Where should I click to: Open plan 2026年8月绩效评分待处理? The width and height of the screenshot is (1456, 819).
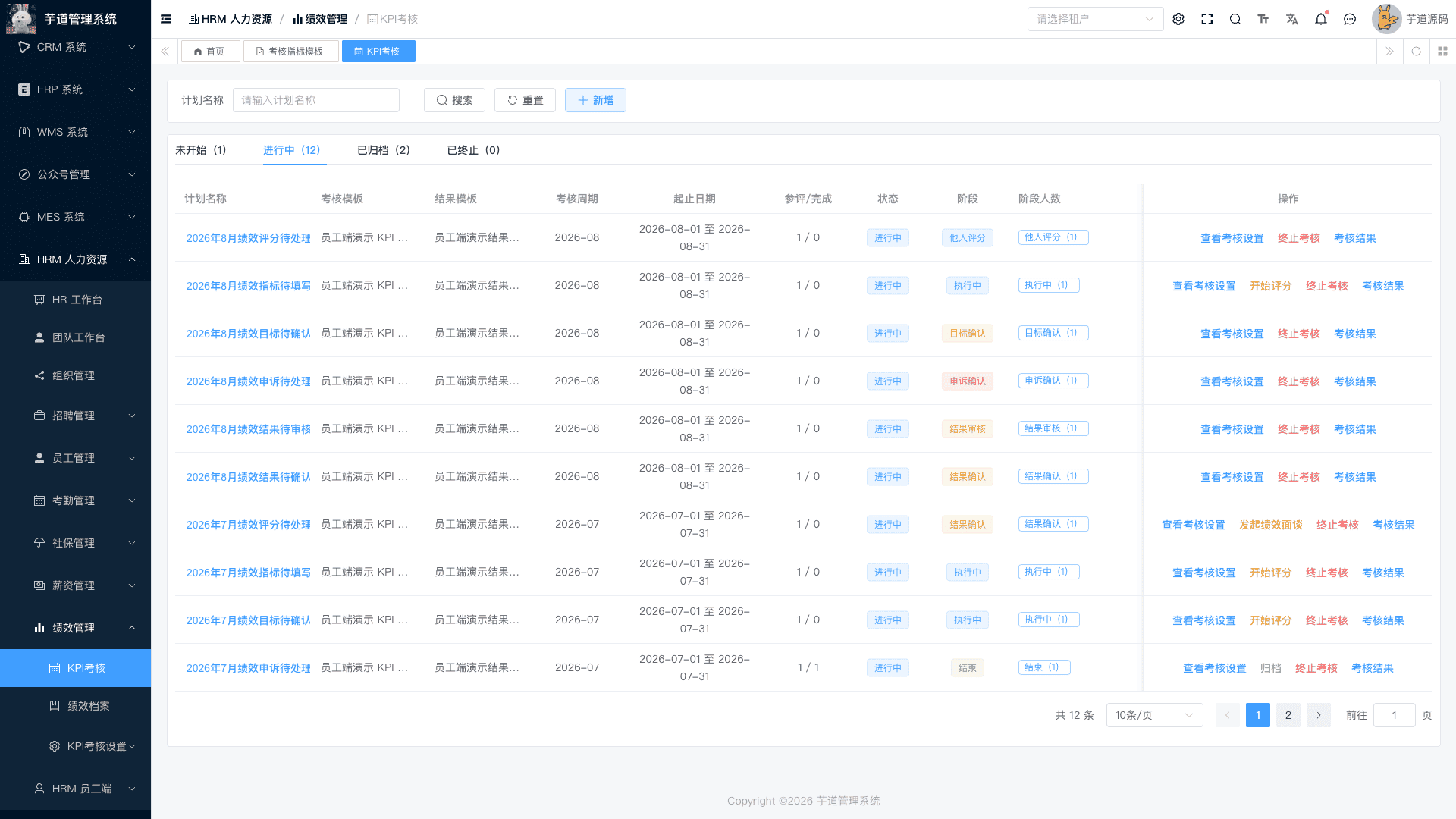coord(249,238)
